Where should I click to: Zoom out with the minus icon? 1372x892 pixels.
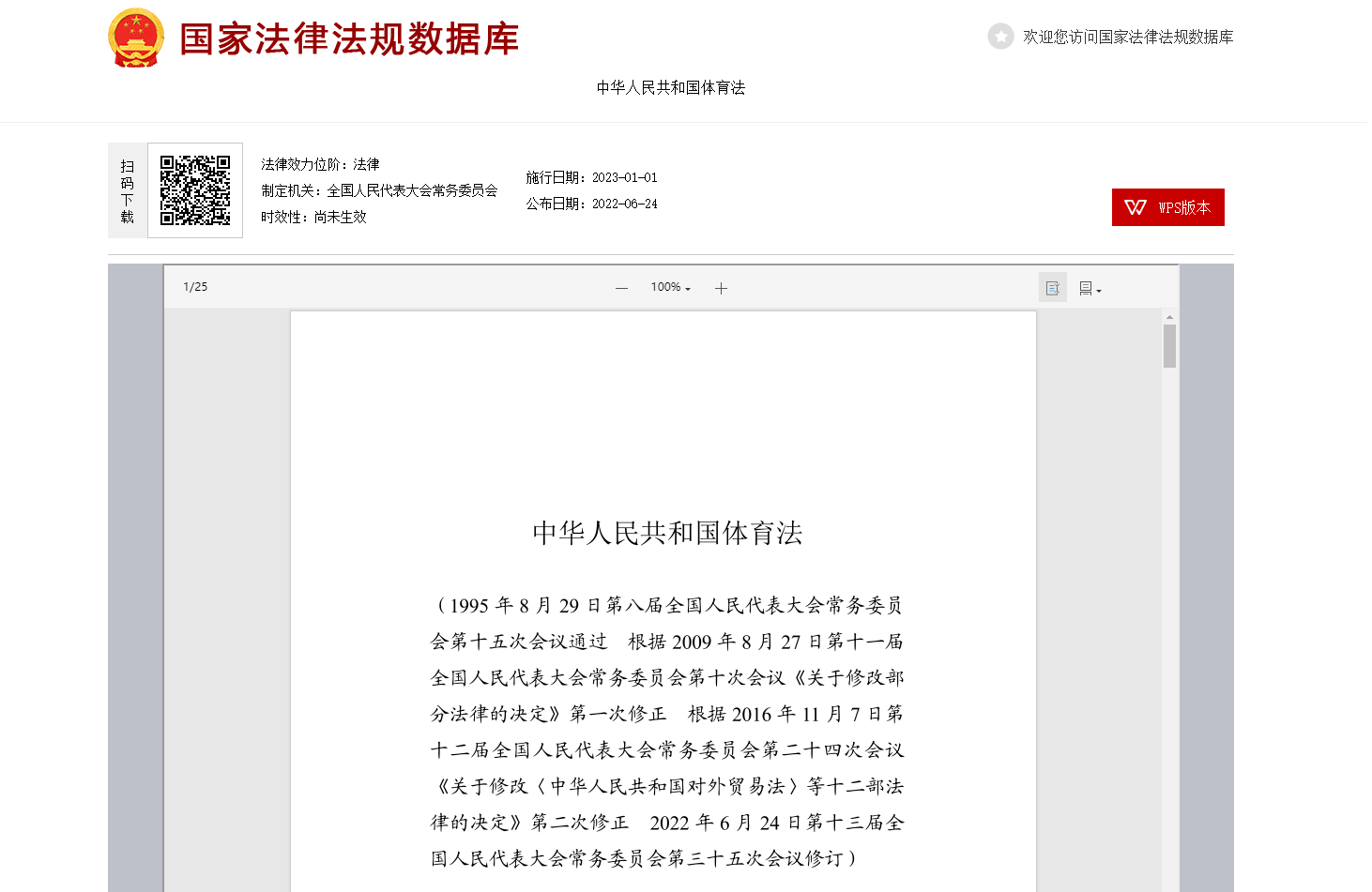[621, 288]
